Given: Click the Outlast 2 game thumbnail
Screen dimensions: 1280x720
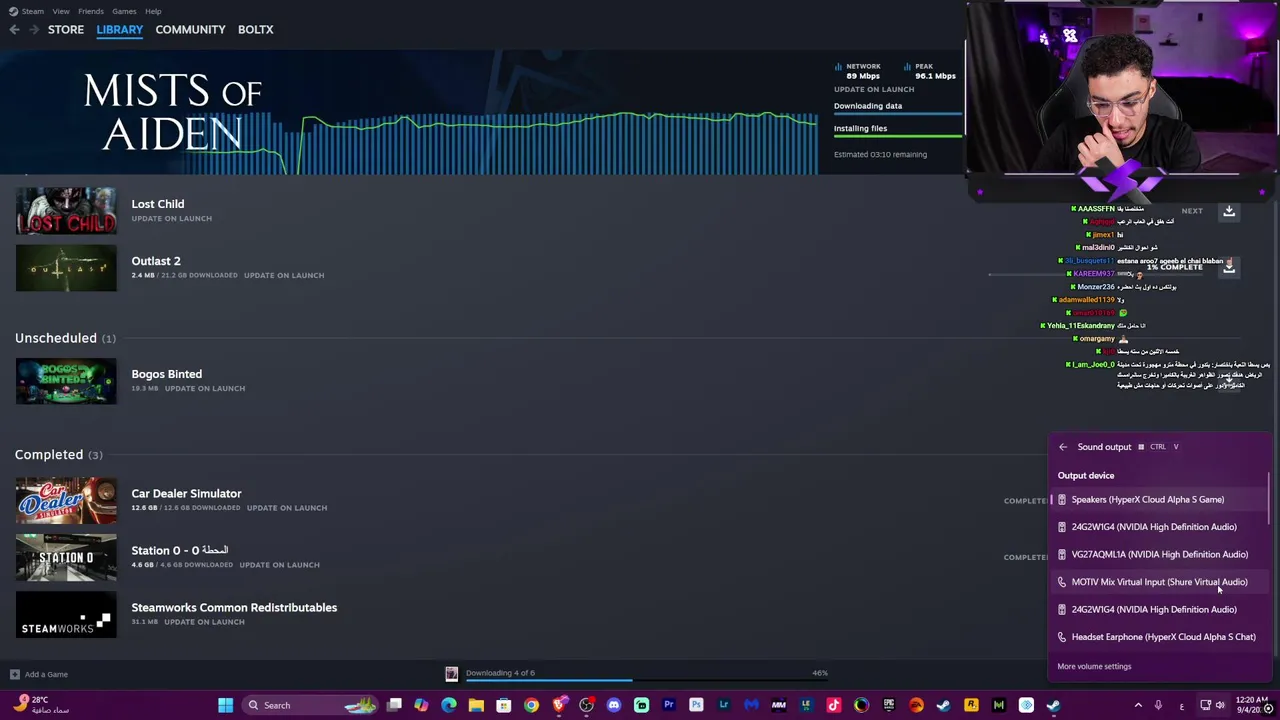Looking at the screenshot, I should click(x=66, y=268).
